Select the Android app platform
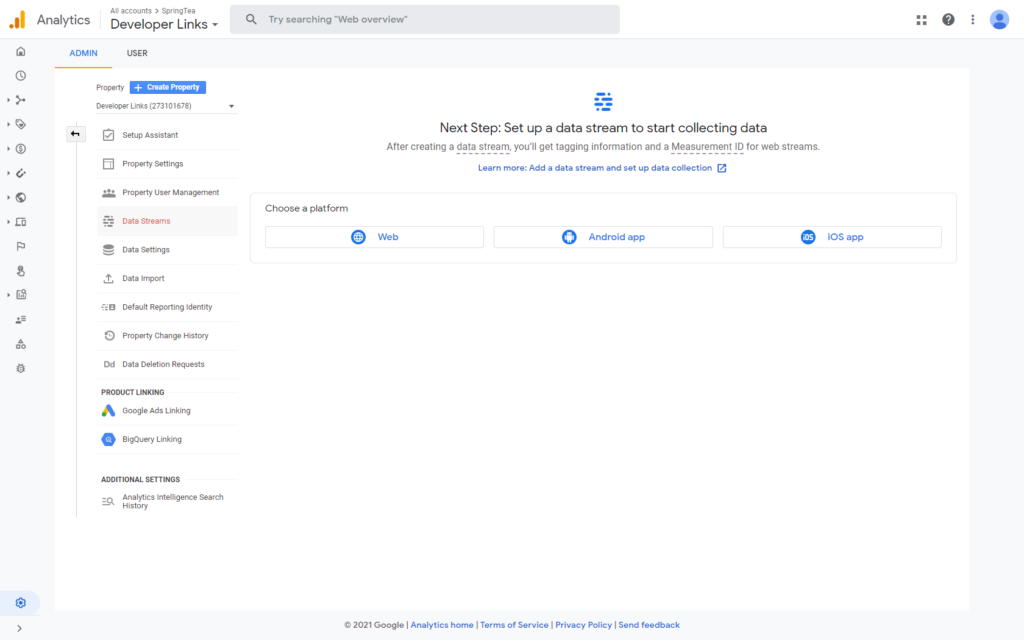 click(x=603, y=237)
